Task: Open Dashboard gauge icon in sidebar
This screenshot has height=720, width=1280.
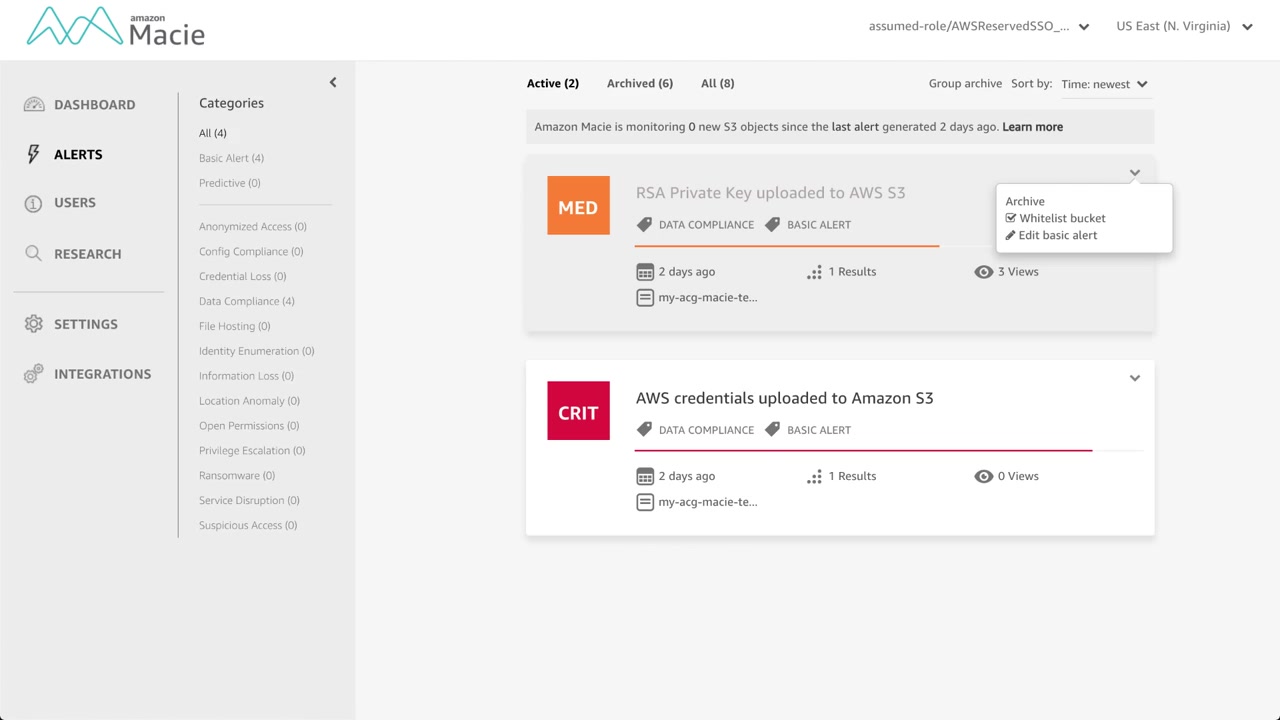Action: point(34,105)
